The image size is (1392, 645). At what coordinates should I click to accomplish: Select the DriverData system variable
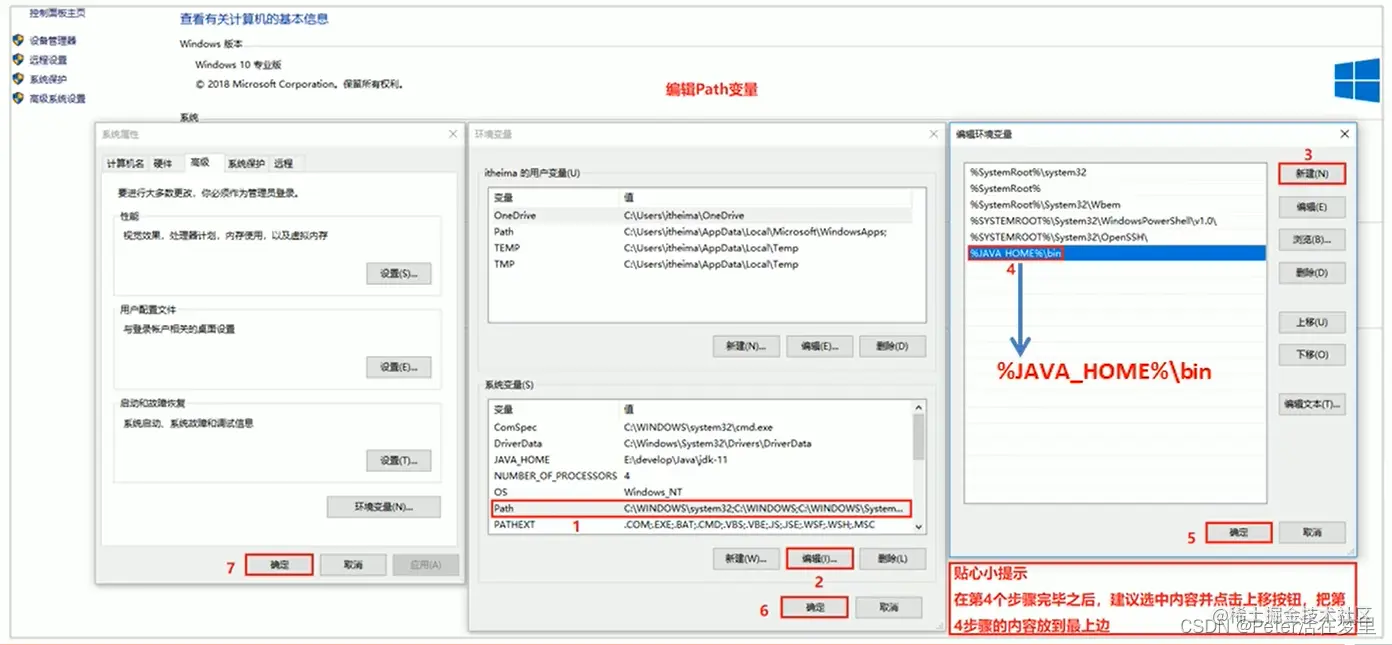(x=700, y=443)
